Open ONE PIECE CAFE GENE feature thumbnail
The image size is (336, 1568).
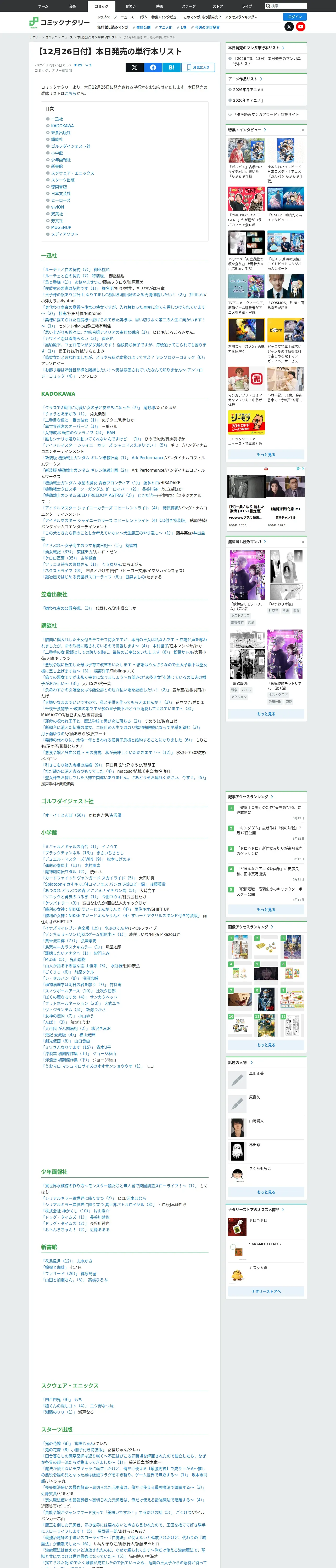pos(246,199)
